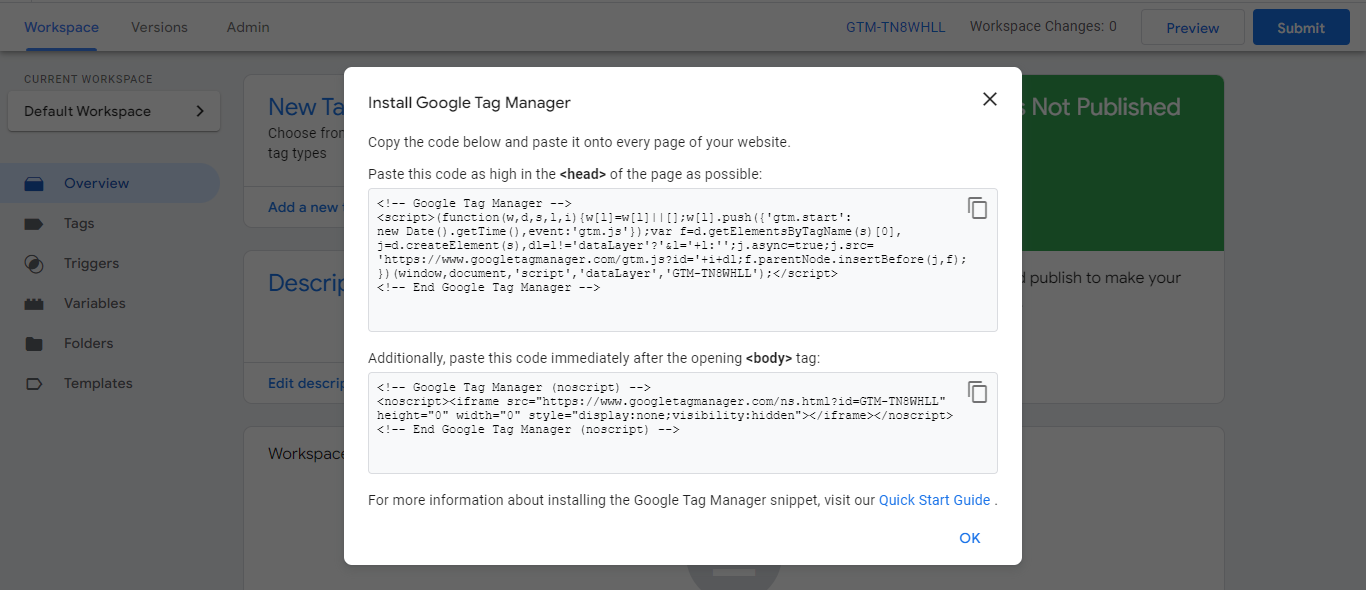Click the Overview sidebar icon

pos(35,183)
